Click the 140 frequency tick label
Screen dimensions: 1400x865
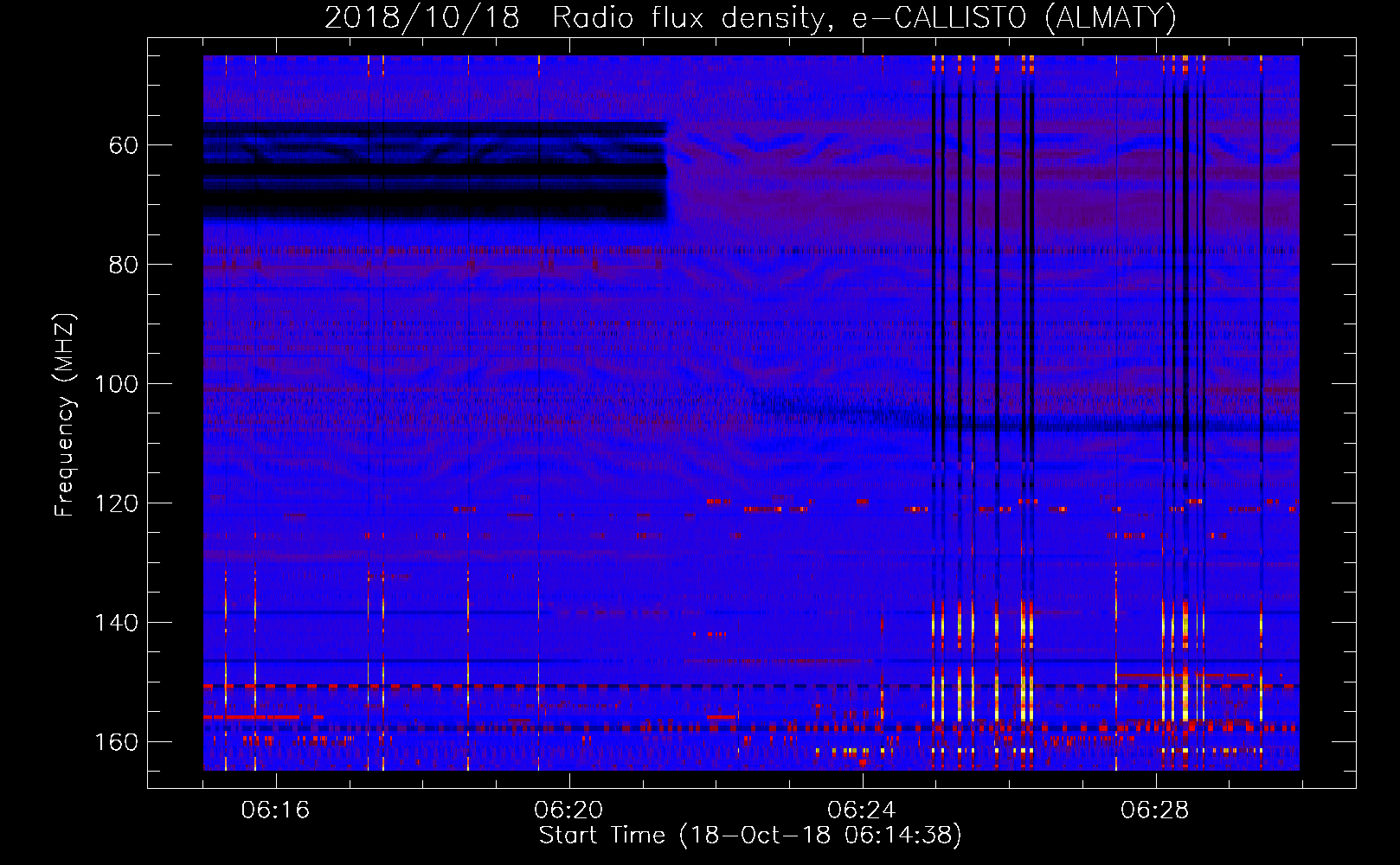coord(116,622)
